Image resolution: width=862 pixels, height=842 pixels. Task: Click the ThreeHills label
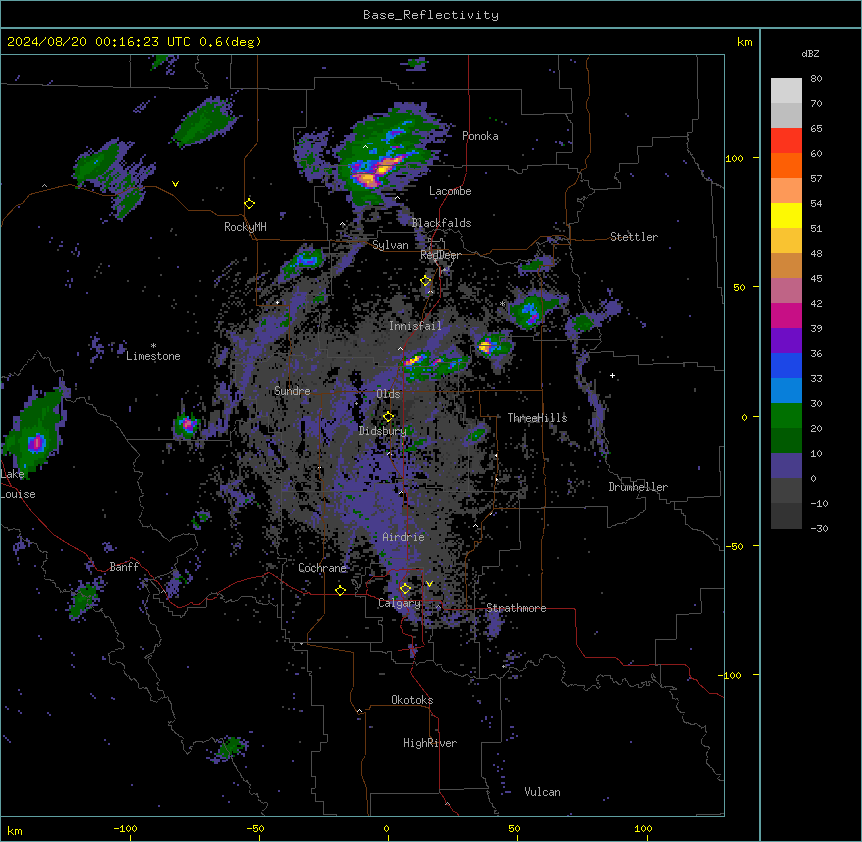pyautogui.click(x=537, y=418)
